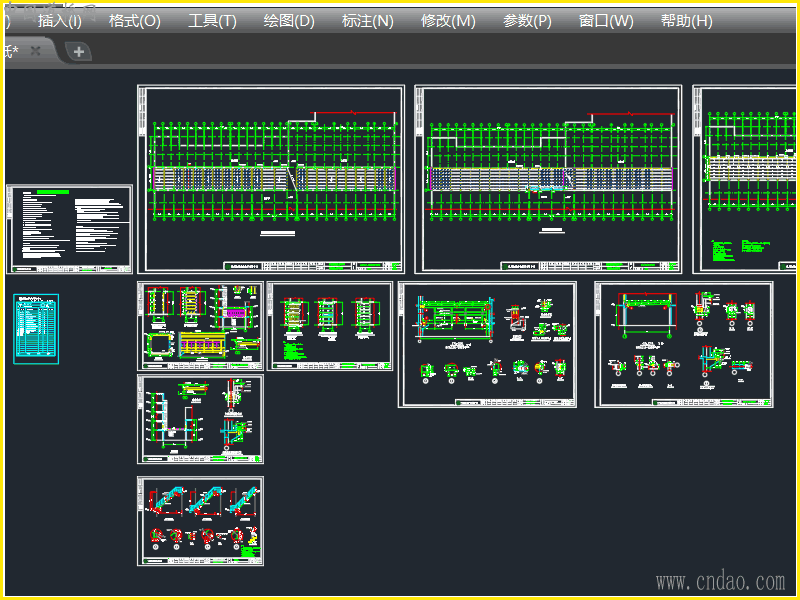The height and width of the screenshot is (600, 800).
Task: Click the first large floor plan sheet
Action: coord(270,179)
